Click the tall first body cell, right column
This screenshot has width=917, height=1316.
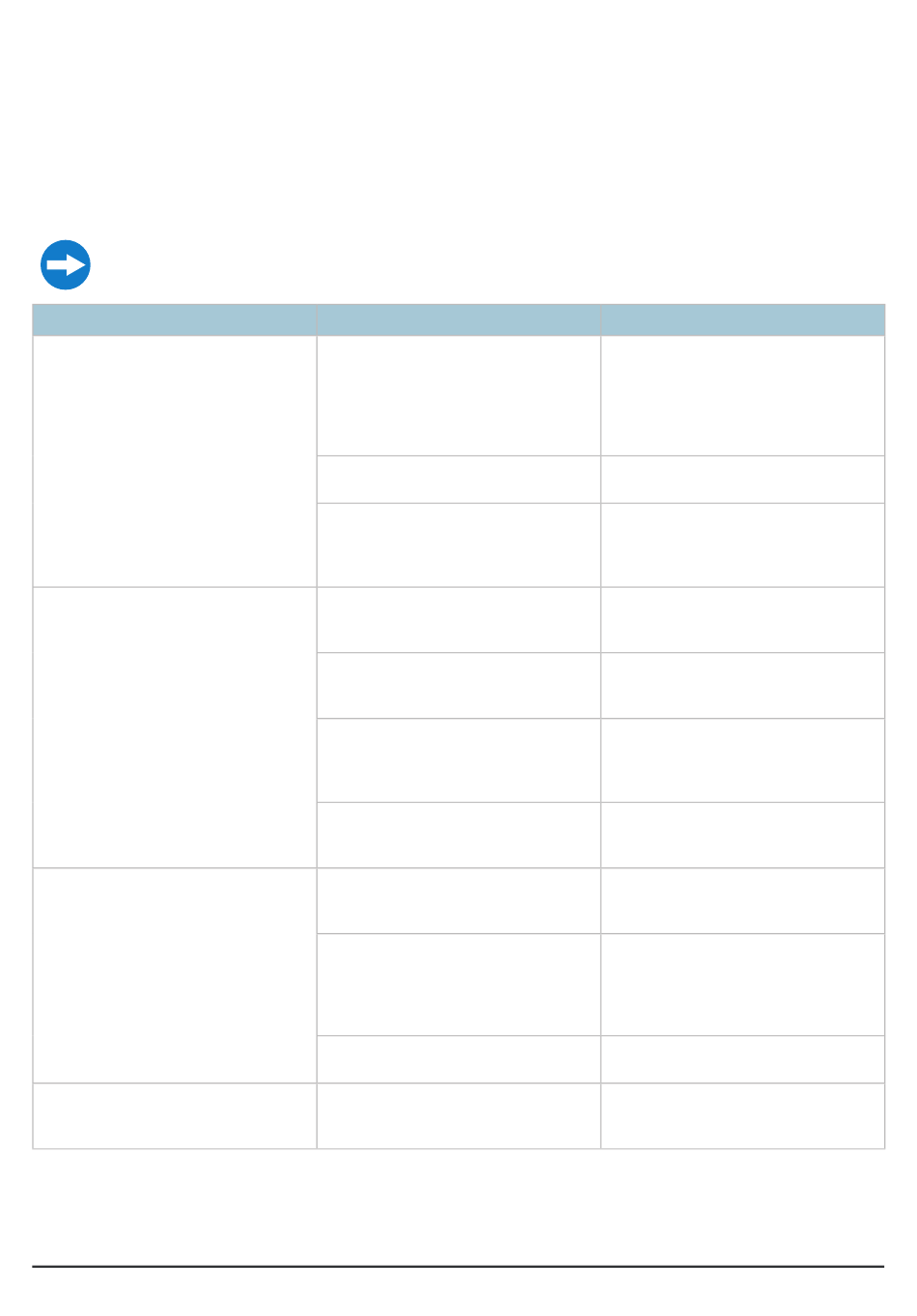tap(742, 396)
